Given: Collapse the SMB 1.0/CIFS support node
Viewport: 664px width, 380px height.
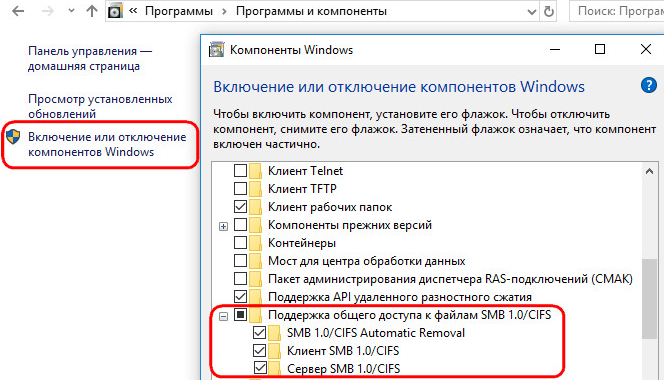Looking at the screenshot, I should point(223,316).
